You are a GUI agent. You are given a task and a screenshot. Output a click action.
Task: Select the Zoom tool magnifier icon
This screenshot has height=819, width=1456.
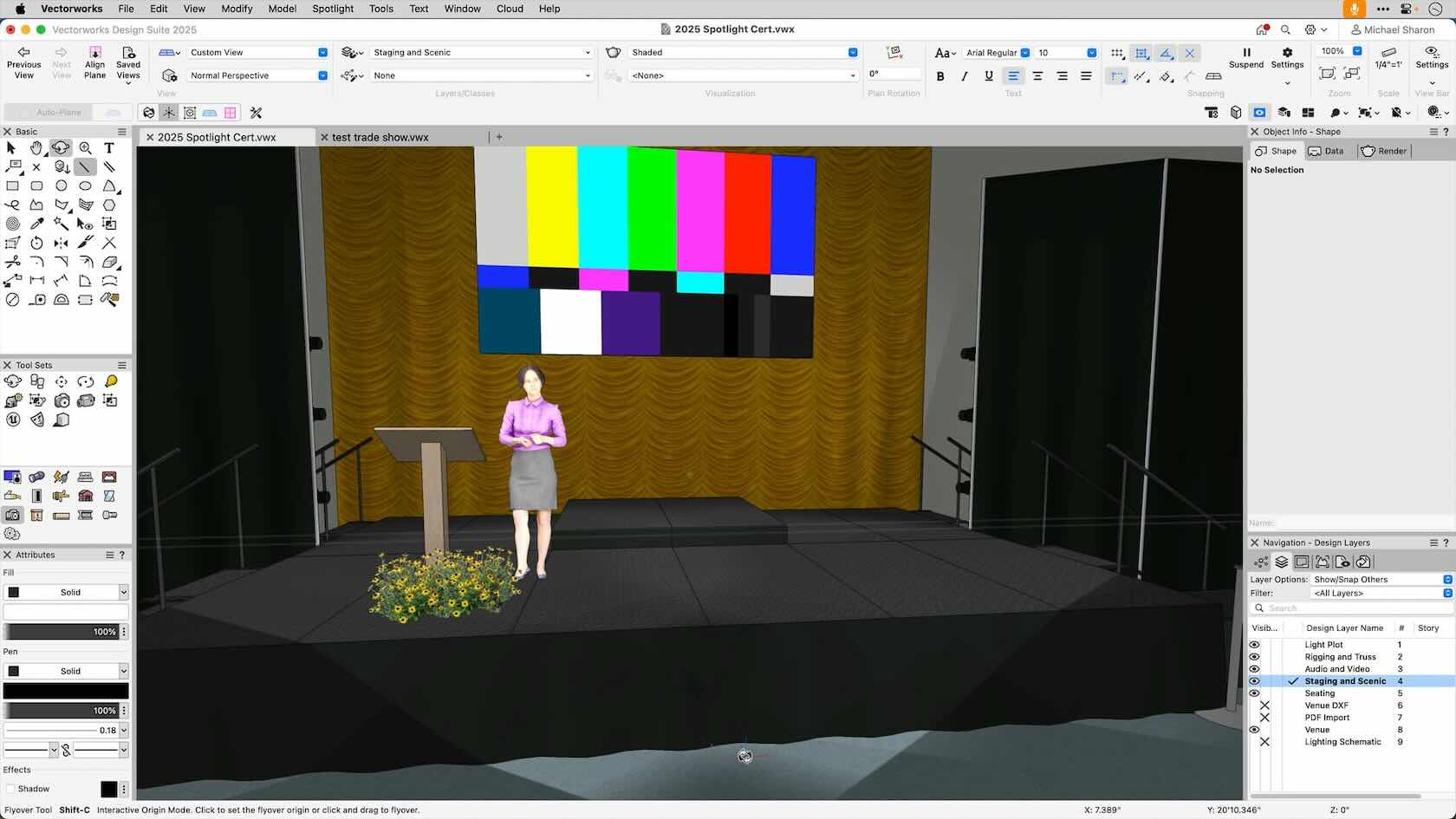pos(85,148)
